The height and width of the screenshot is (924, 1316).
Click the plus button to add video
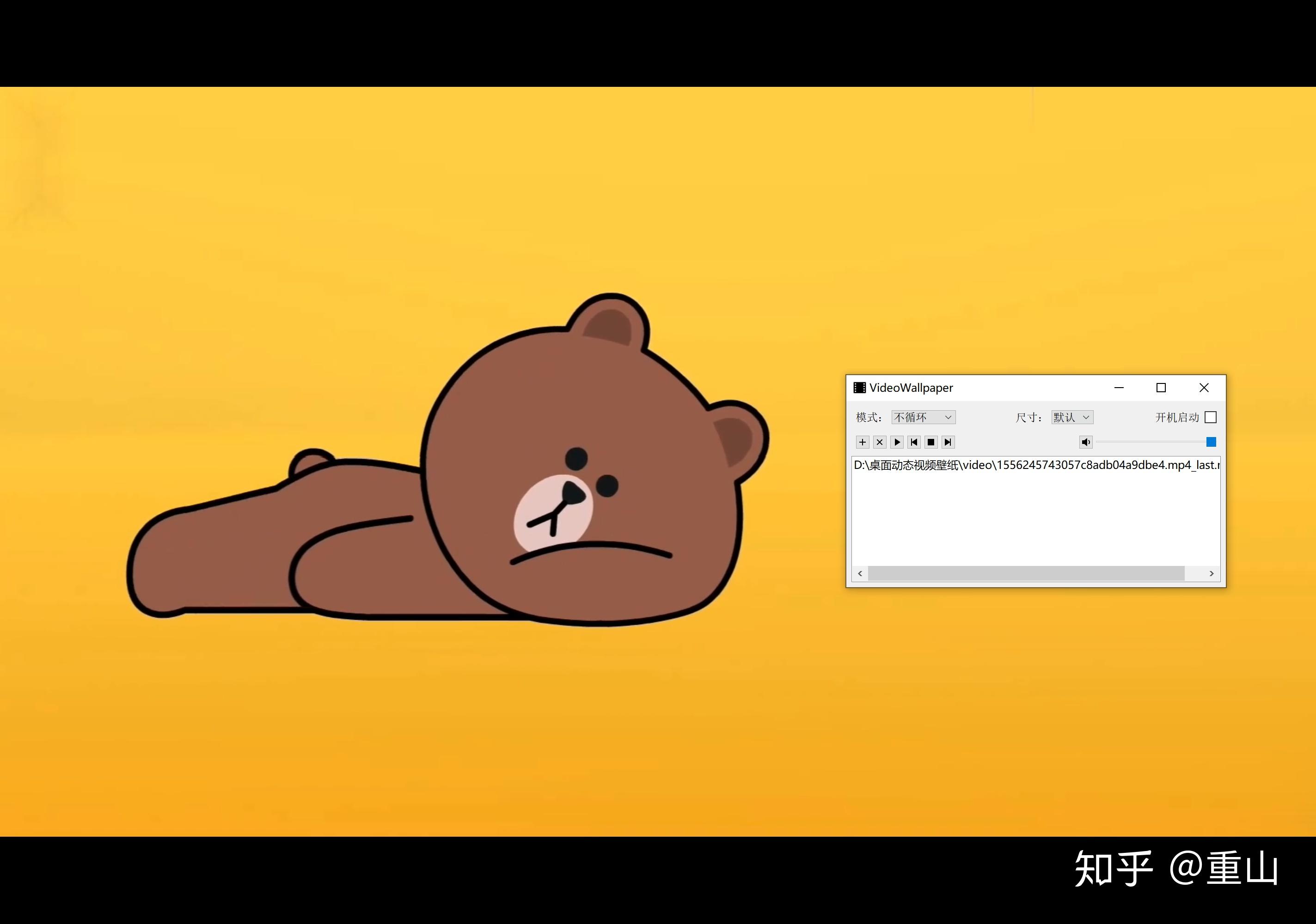[862, 442]
